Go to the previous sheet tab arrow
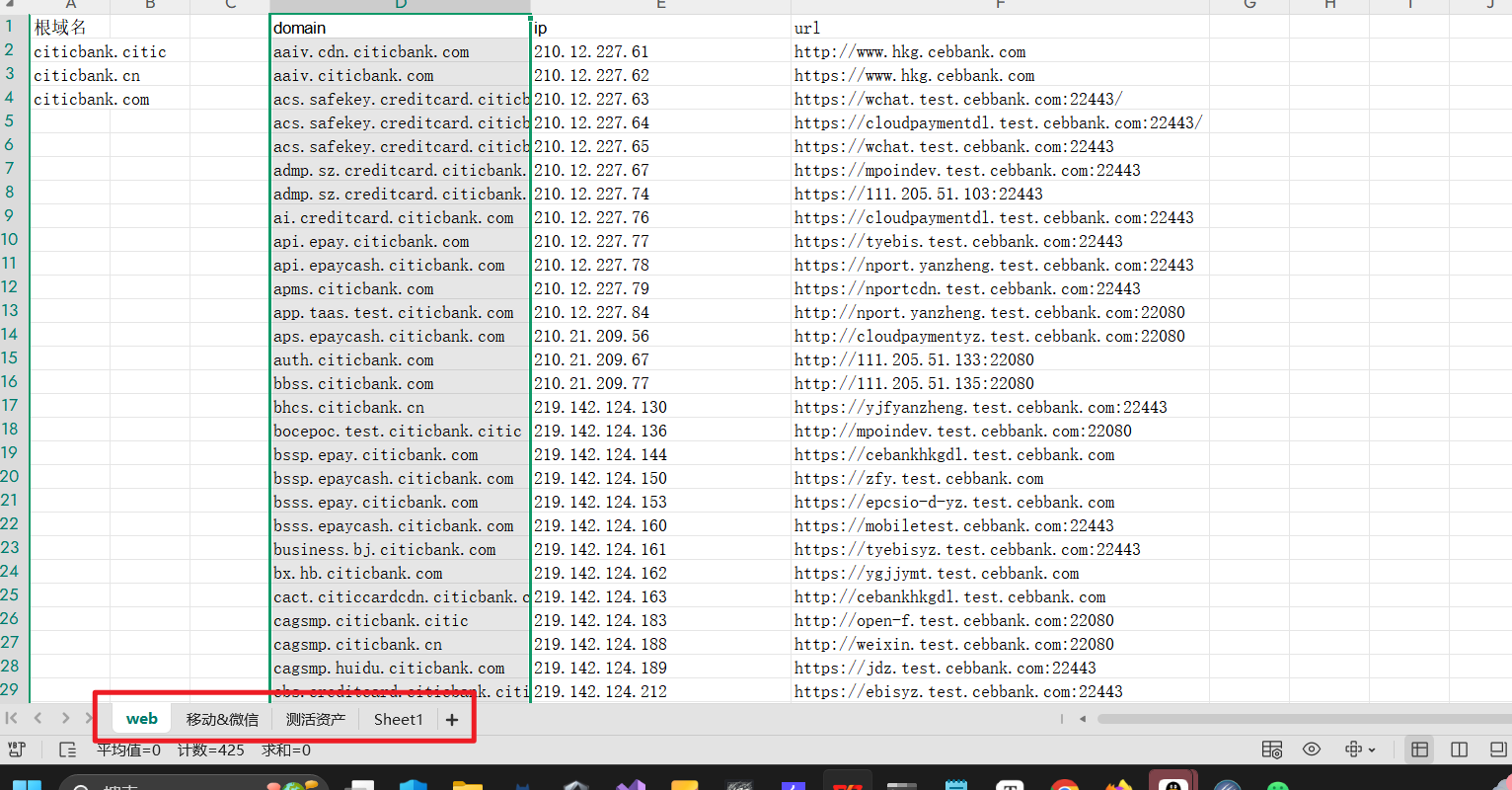The height and width of the screenshot is (790, 1512). click(x=38, y=719)
